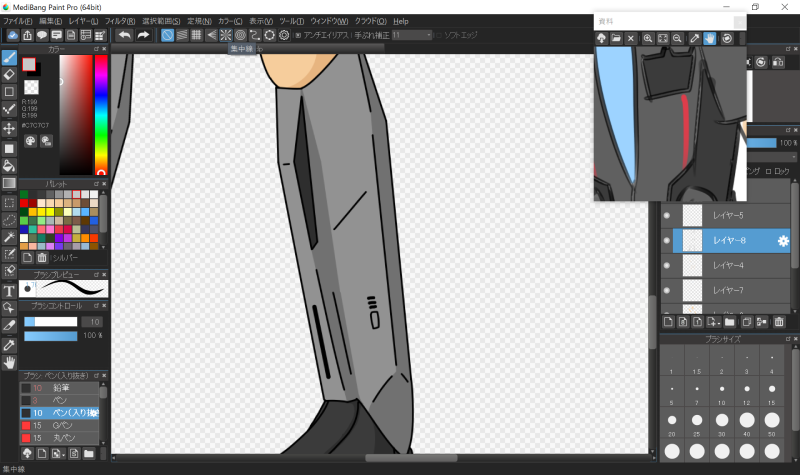Image resolution: width=800 pixels, height=475 pixels.
Task: Select the Bucket fill tool
Action: pos(9,165)
